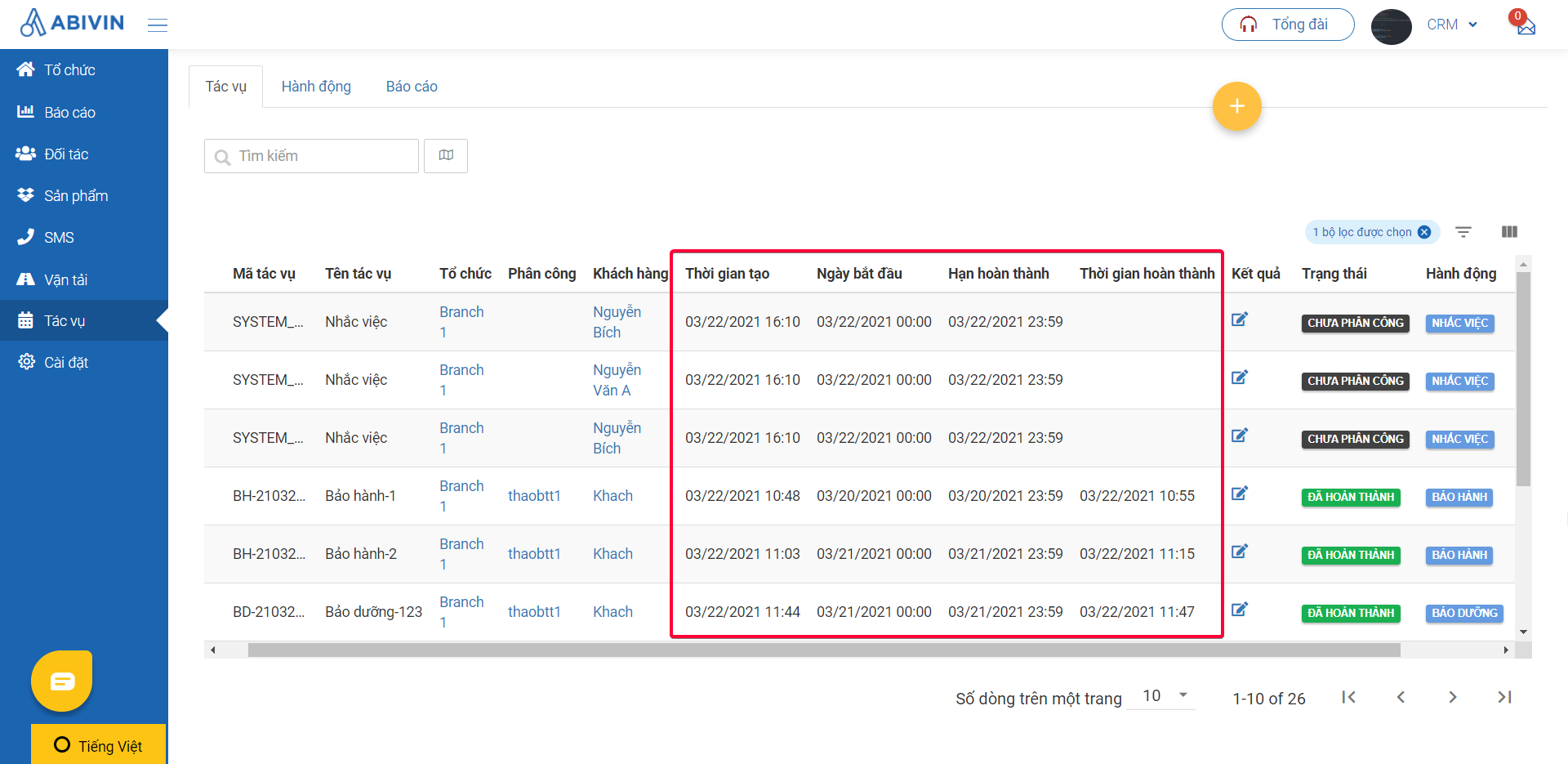Open Vận tải in the sidebar
This screenshot has height=764, width=1568.
tap(84, 279)
